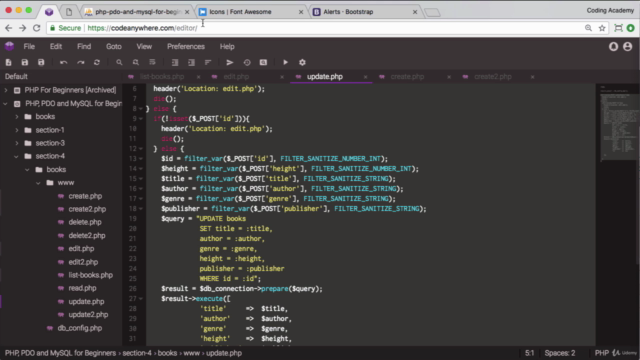640x360 pixels.
Task: Click Spaces: 2 in status bar
Action: pos(560,353)
